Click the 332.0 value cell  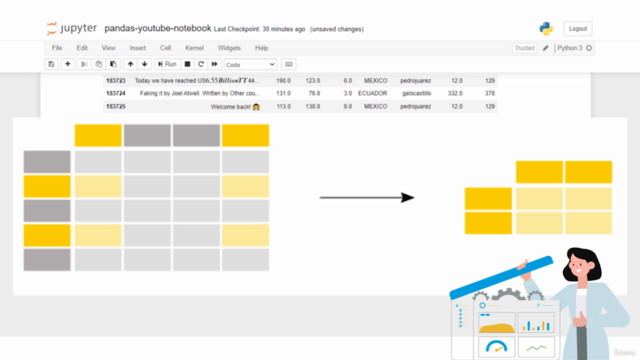tap(455, 93)
